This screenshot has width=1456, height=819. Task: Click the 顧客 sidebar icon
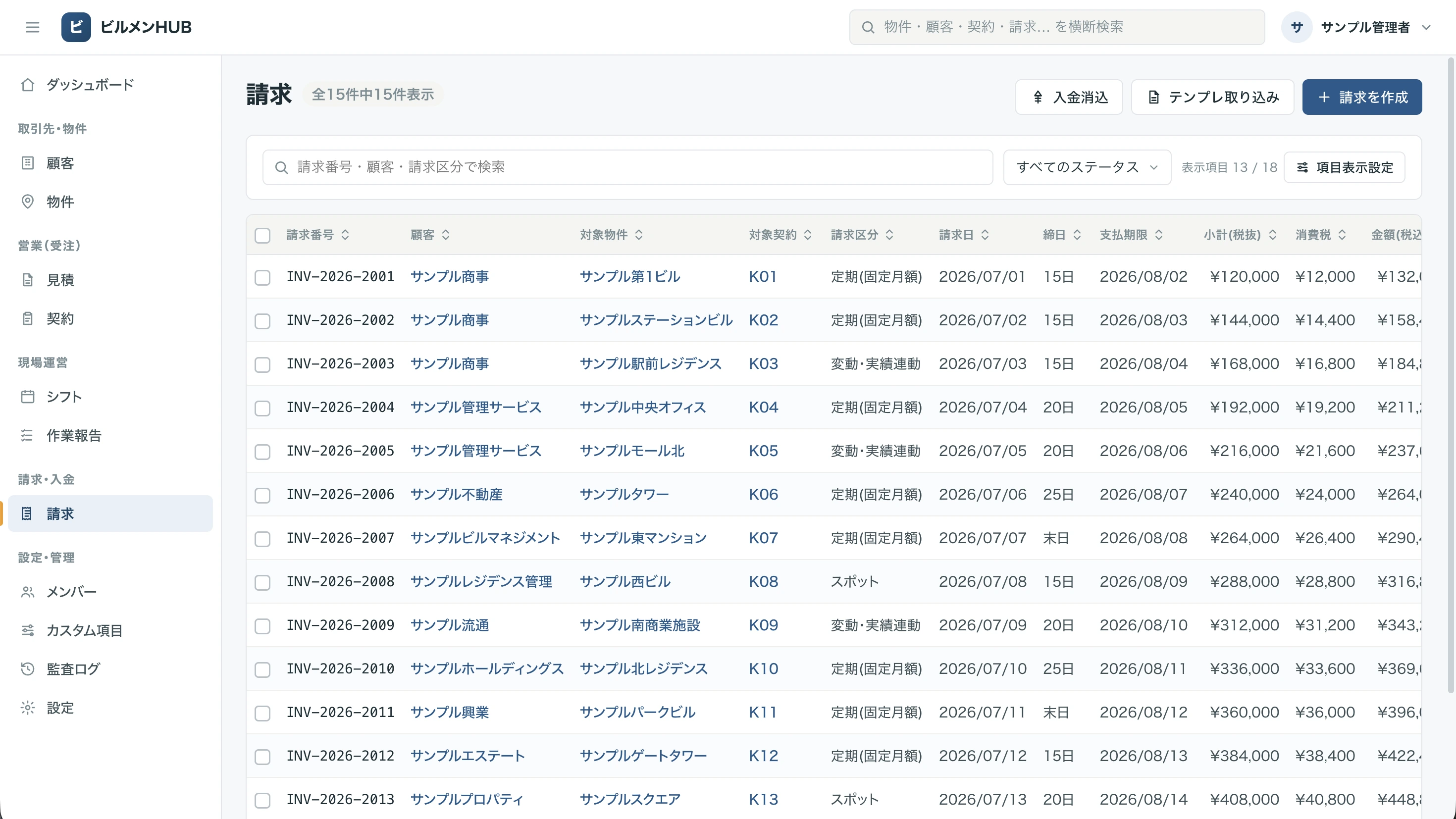point(28,163)
